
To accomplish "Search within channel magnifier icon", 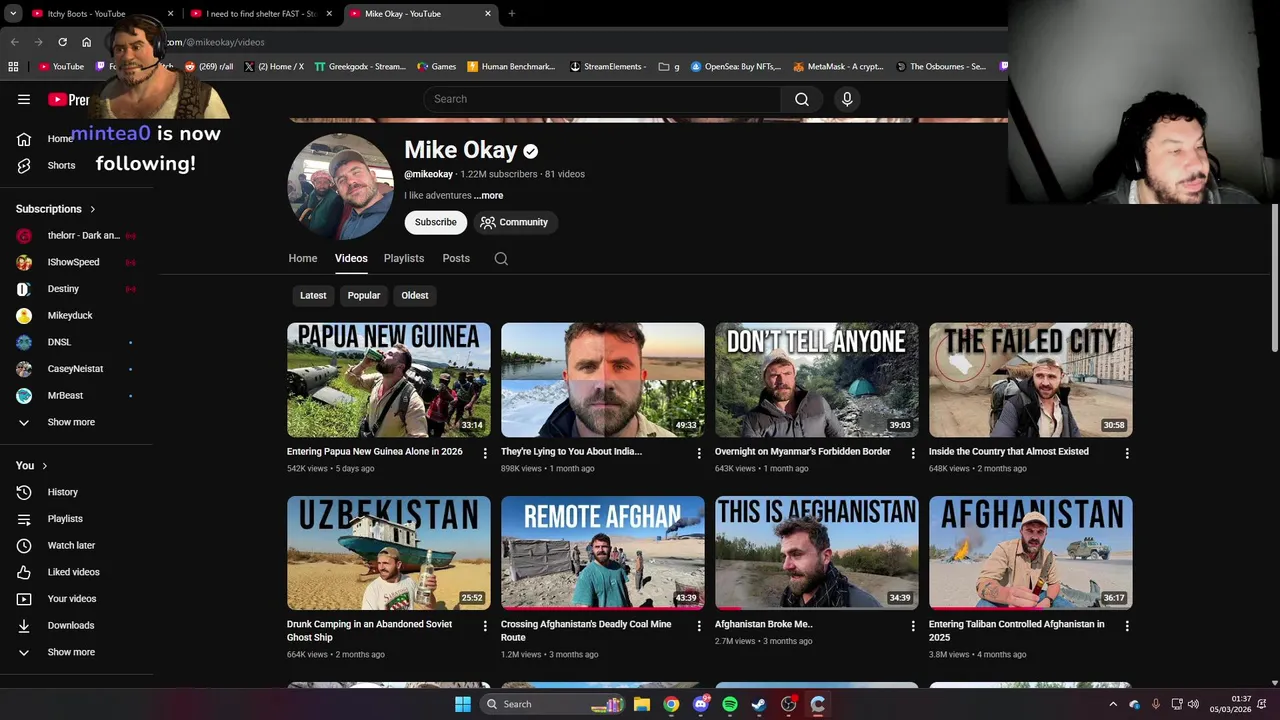I will (501, 258).
